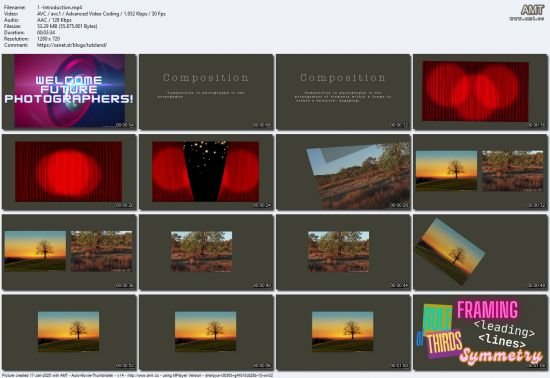Viewport: 550px width, 378px height.
Task: Click the '<leading> <lines>' text
Action: coord(504,334)
